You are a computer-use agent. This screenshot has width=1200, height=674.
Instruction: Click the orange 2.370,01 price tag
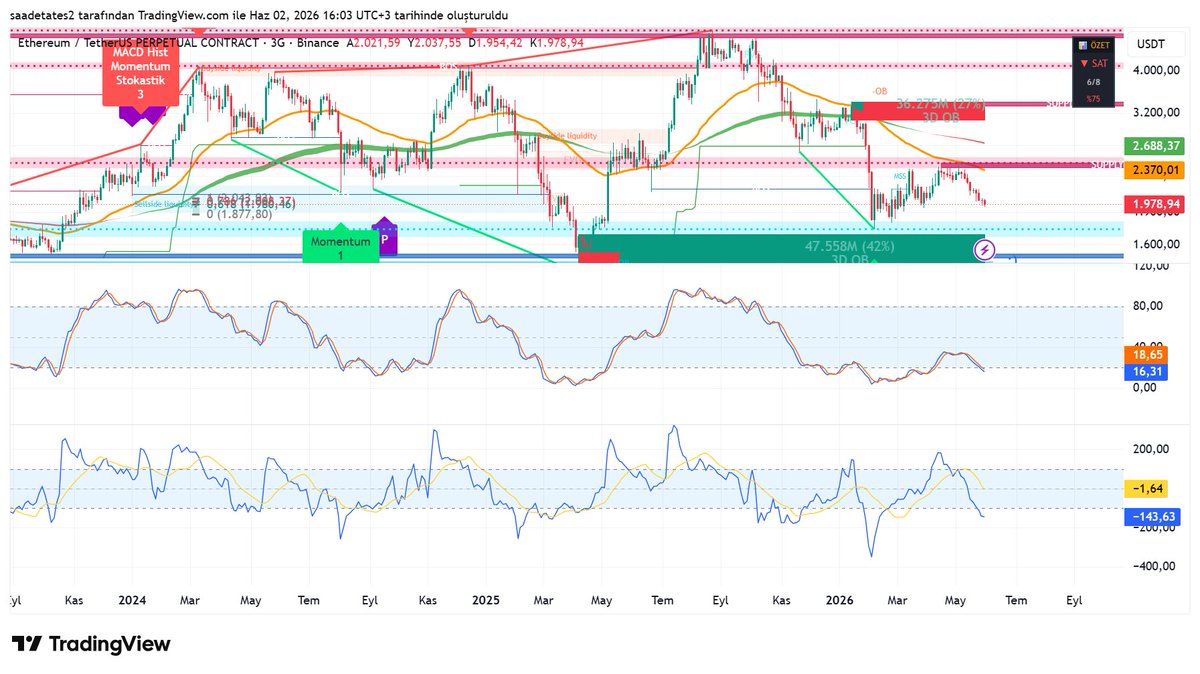tap(1153, 171)
